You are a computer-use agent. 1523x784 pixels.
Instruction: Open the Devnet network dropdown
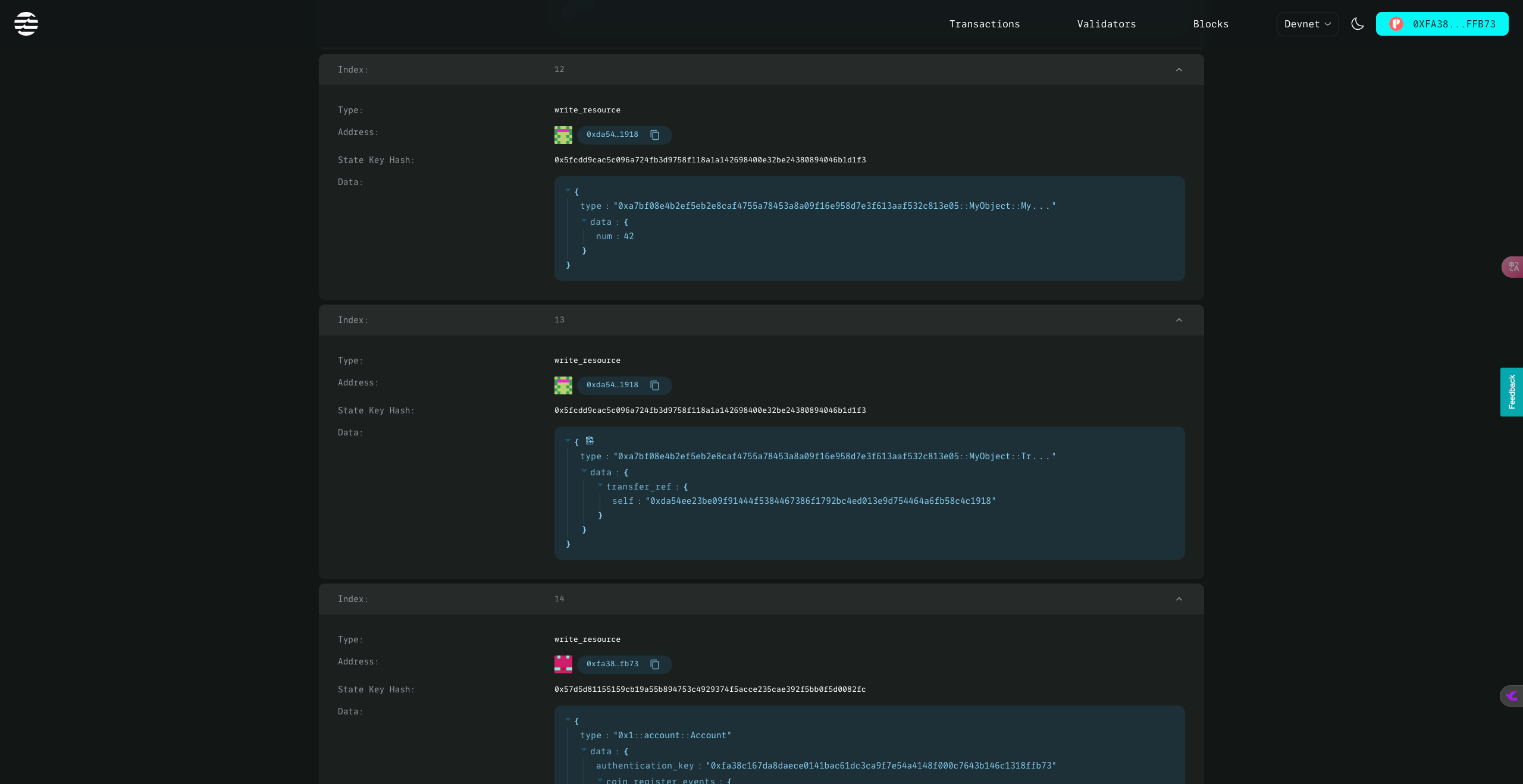[1308, 24]
